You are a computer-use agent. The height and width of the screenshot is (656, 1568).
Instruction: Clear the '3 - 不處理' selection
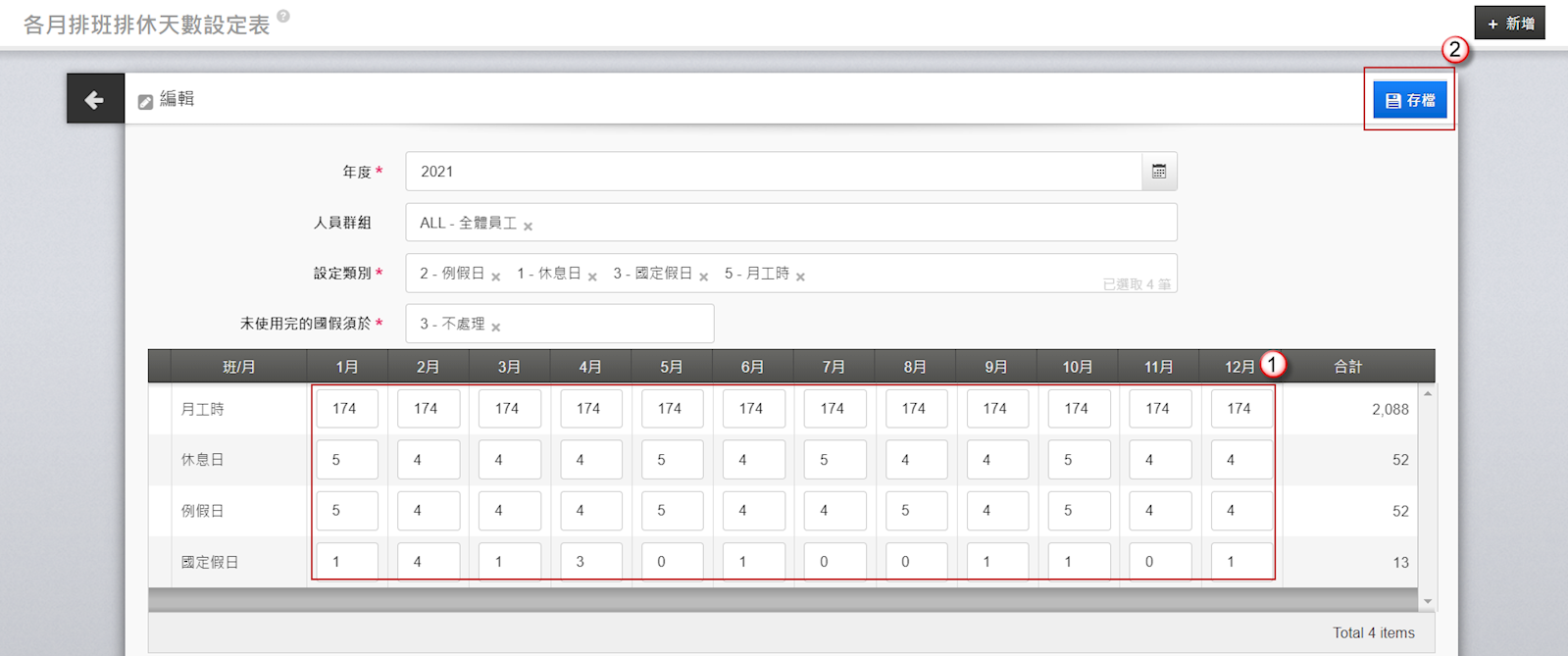[x=496, y=328]
